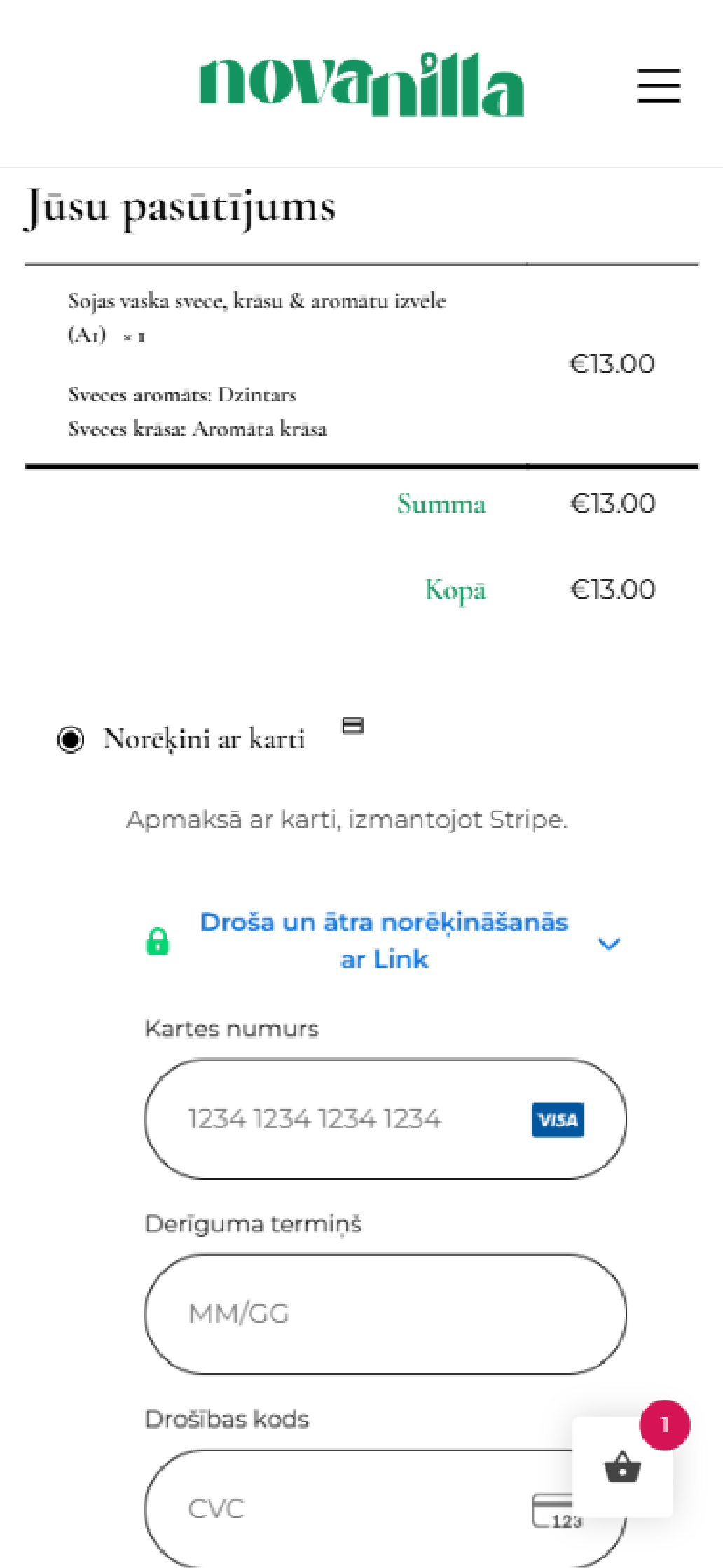Click the Summa subtotal amount
The image size is (723, 1568).
[x=613, y=504]
